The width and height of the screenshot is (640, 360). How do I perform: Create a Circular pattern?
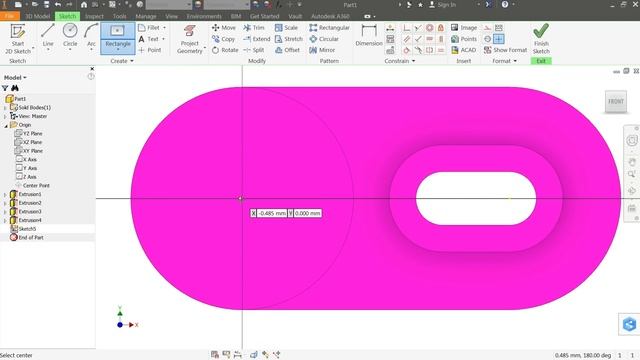pyautogui.click(x=324, y=39)
